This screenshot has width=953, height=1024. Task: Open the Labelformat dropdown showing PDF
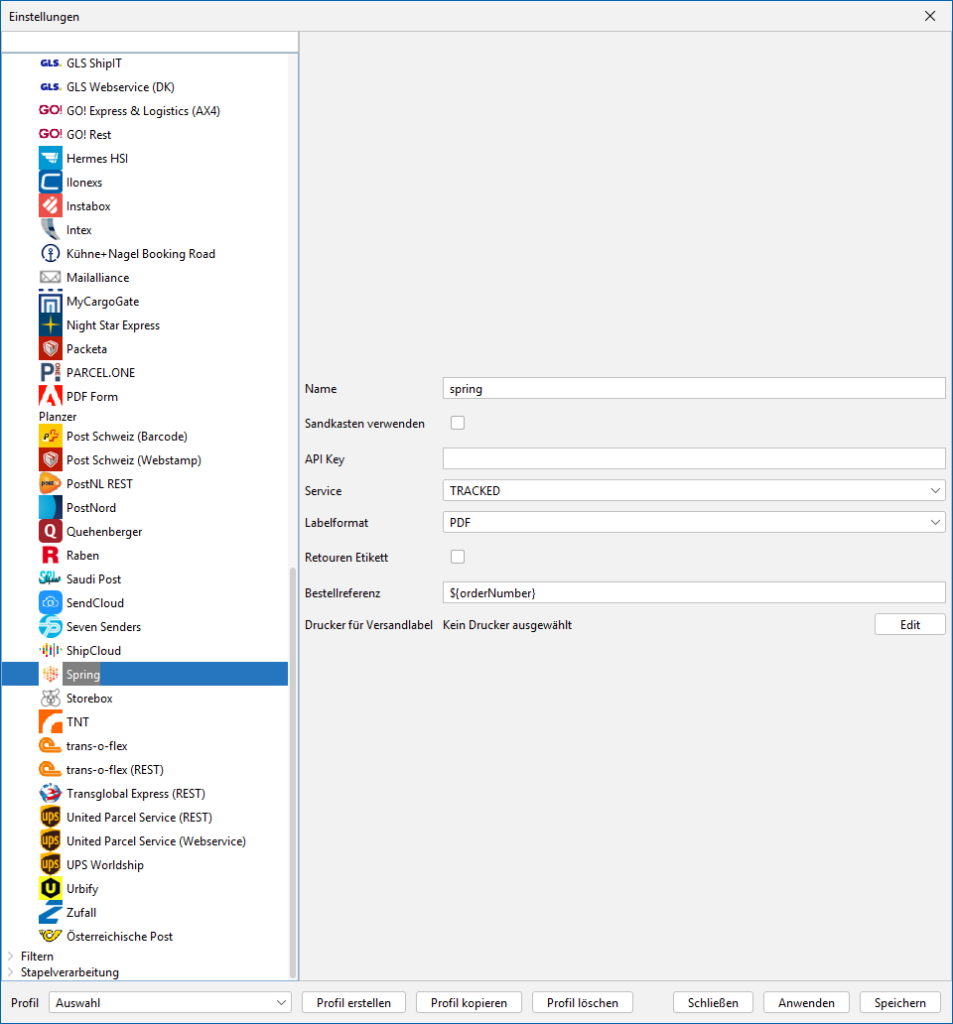coord(693,522)
